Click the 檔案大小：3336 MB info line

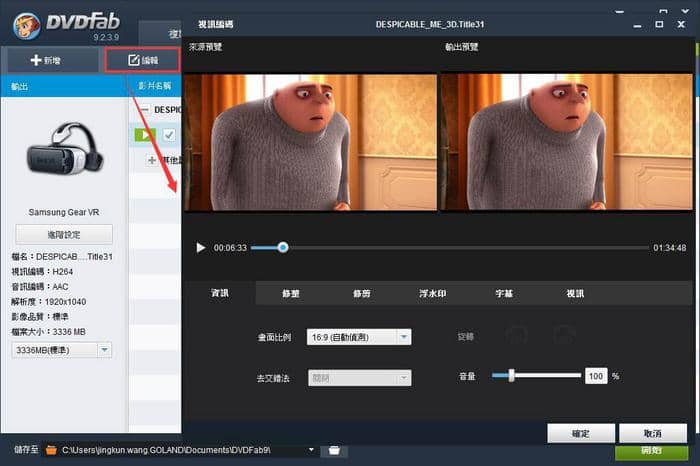coord(48,332)
